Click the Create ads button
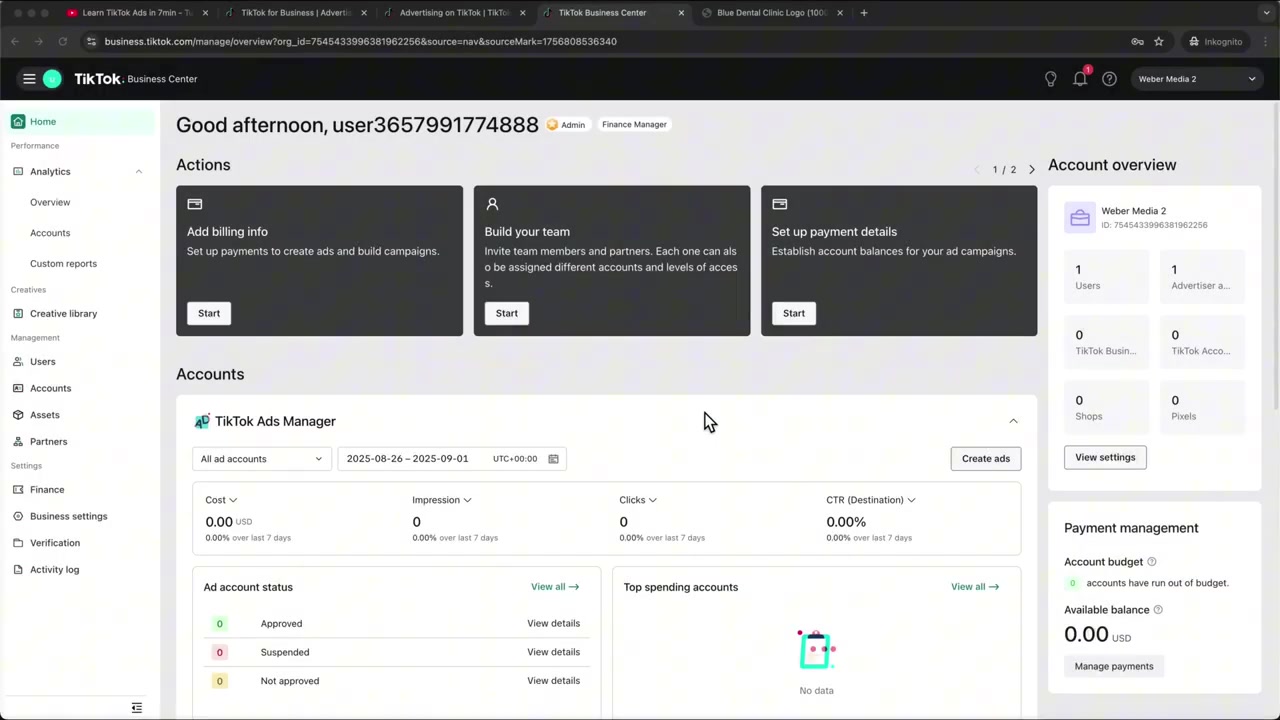1280x720 pixels. tap(986, 459)
